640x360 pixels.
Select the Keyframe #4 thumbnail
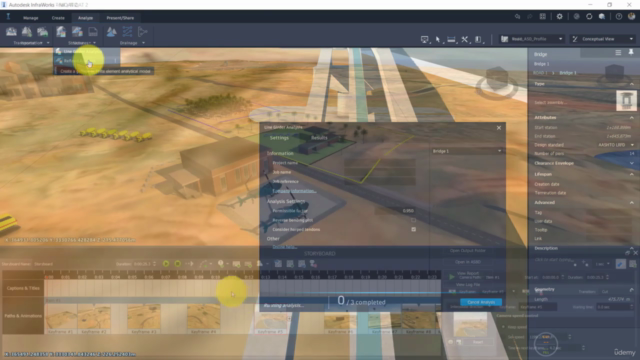pos(203,318)
